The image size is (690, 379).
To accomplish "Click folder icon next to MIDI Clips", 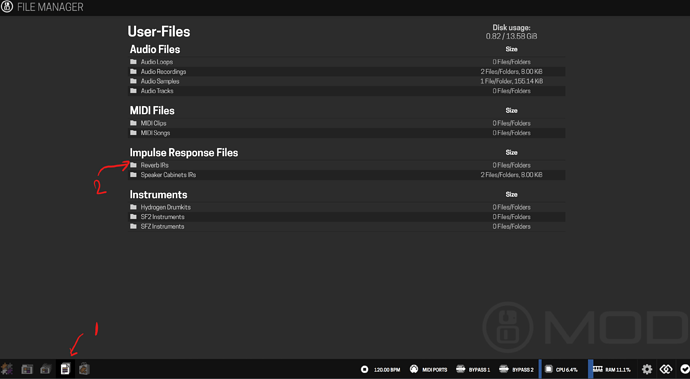I will (133, 123).
